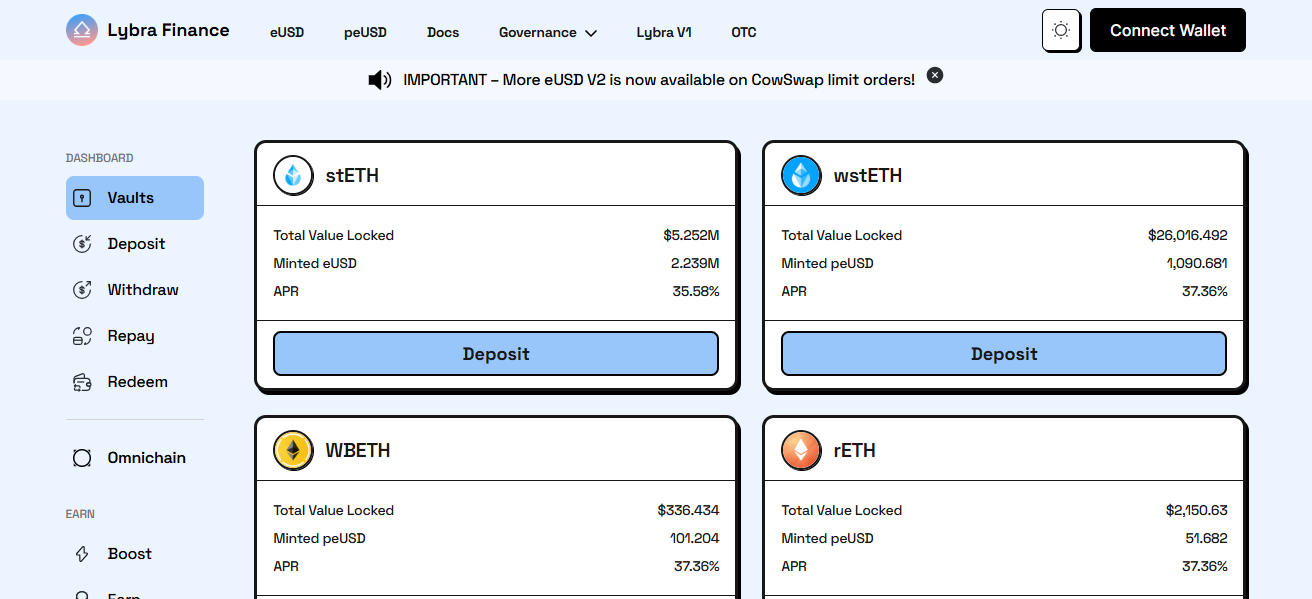1312x599 pixels.
Task: Click the $336.434 TVL value
Action: 688,510
